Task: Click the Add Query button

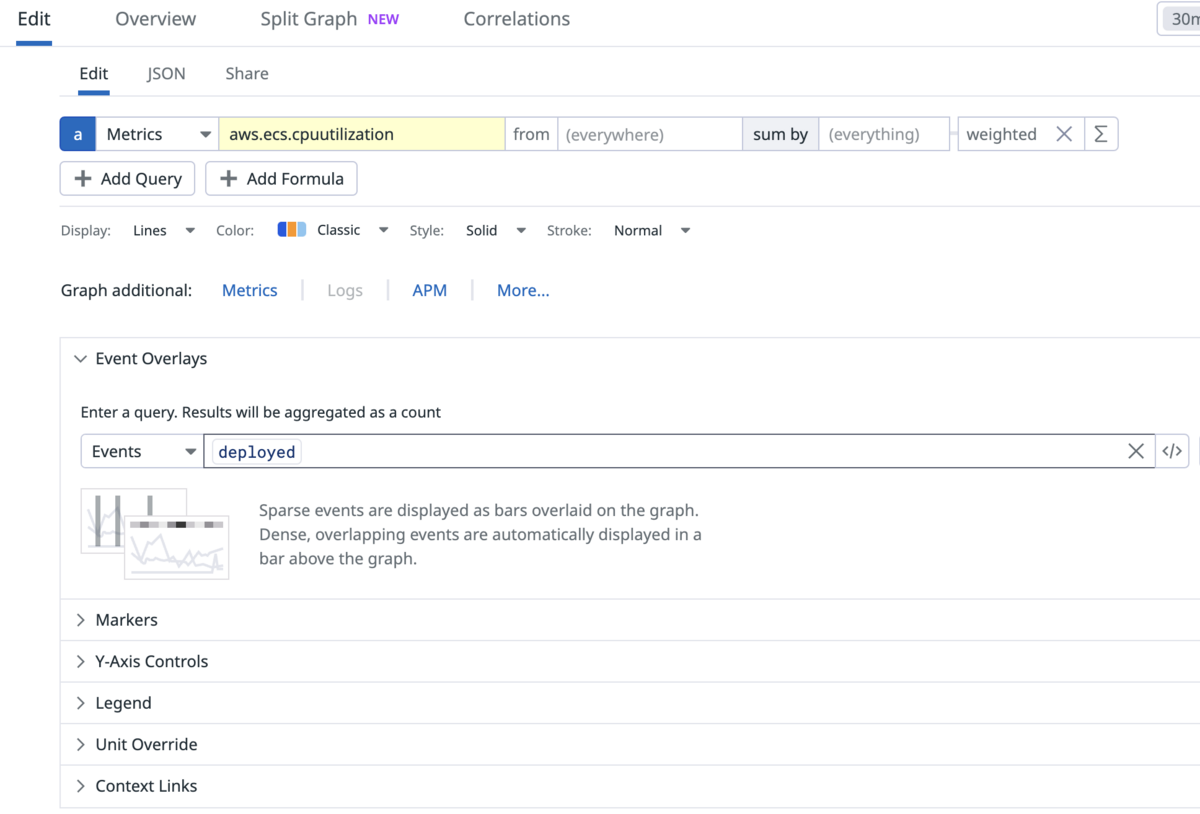Action: click(x=127, y=179)
